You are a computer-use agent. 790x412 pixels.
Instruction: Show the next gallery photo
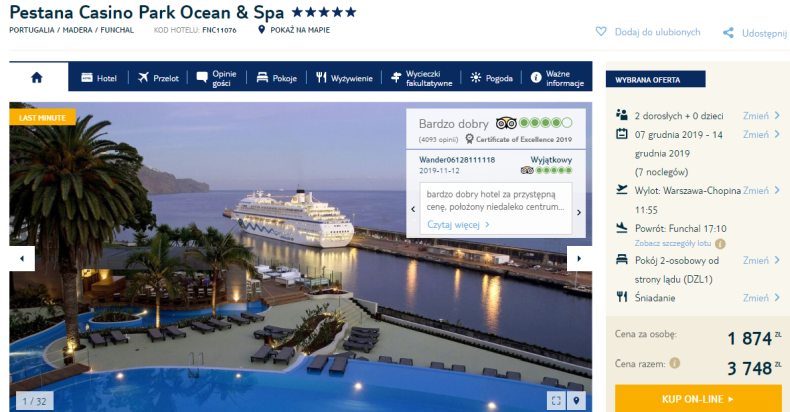[x=579, y=258]
